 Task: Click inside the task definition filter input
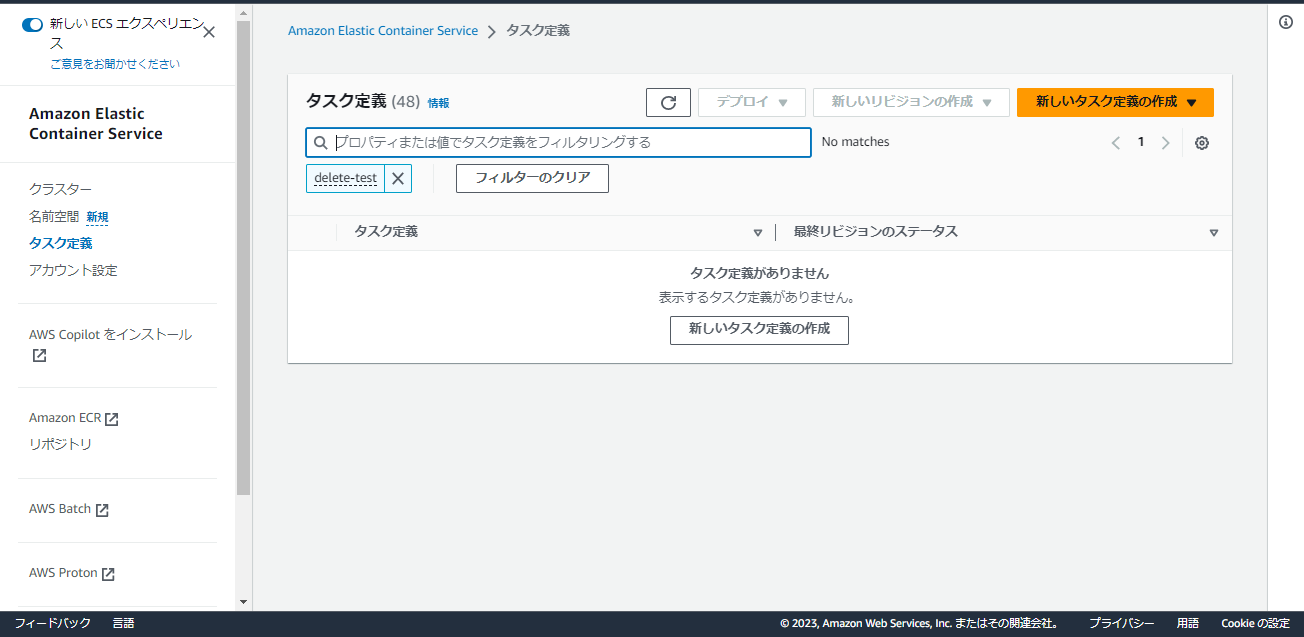tap(560, 142)
